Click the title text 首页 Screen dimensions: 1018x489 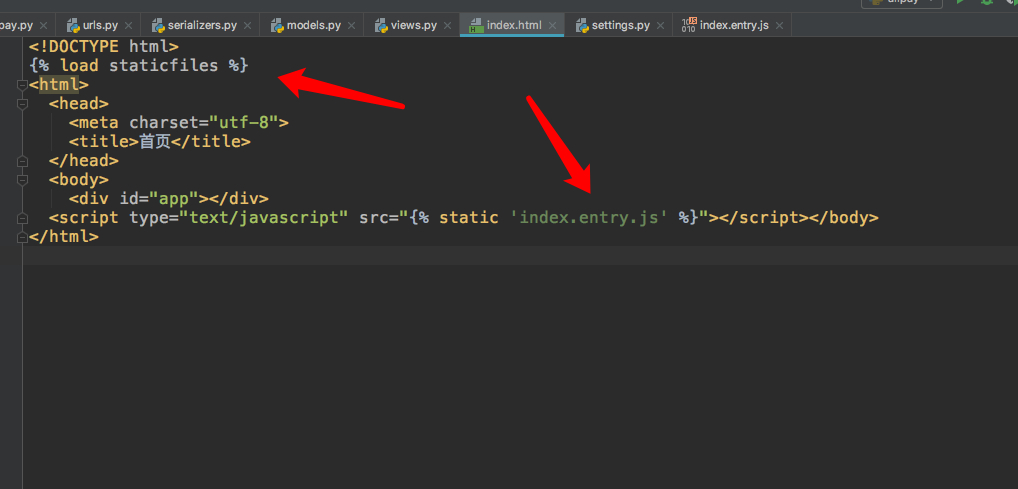pos(155,142)
